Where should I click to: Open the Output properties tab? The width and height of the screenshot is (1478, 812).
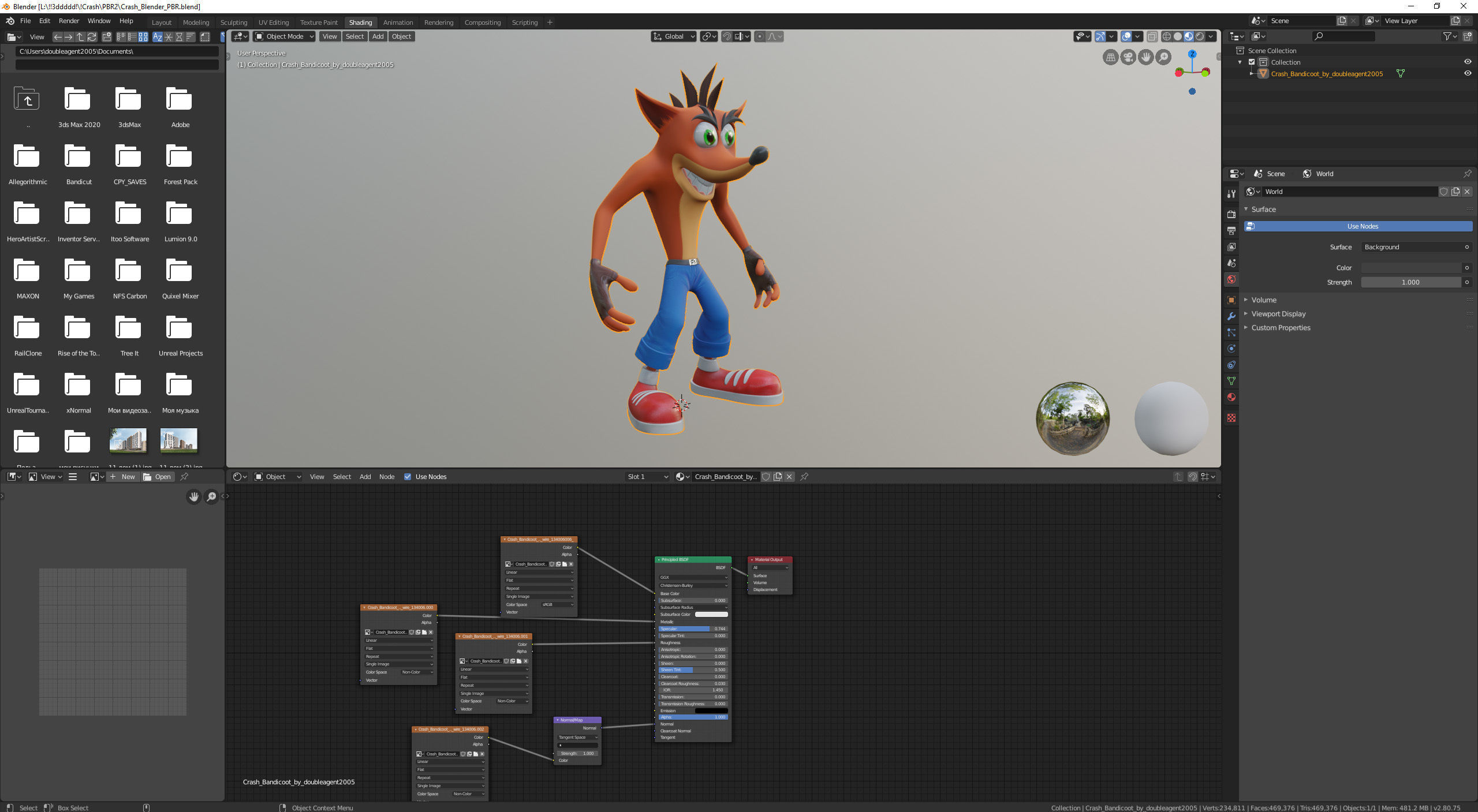tap(1231, 230)
